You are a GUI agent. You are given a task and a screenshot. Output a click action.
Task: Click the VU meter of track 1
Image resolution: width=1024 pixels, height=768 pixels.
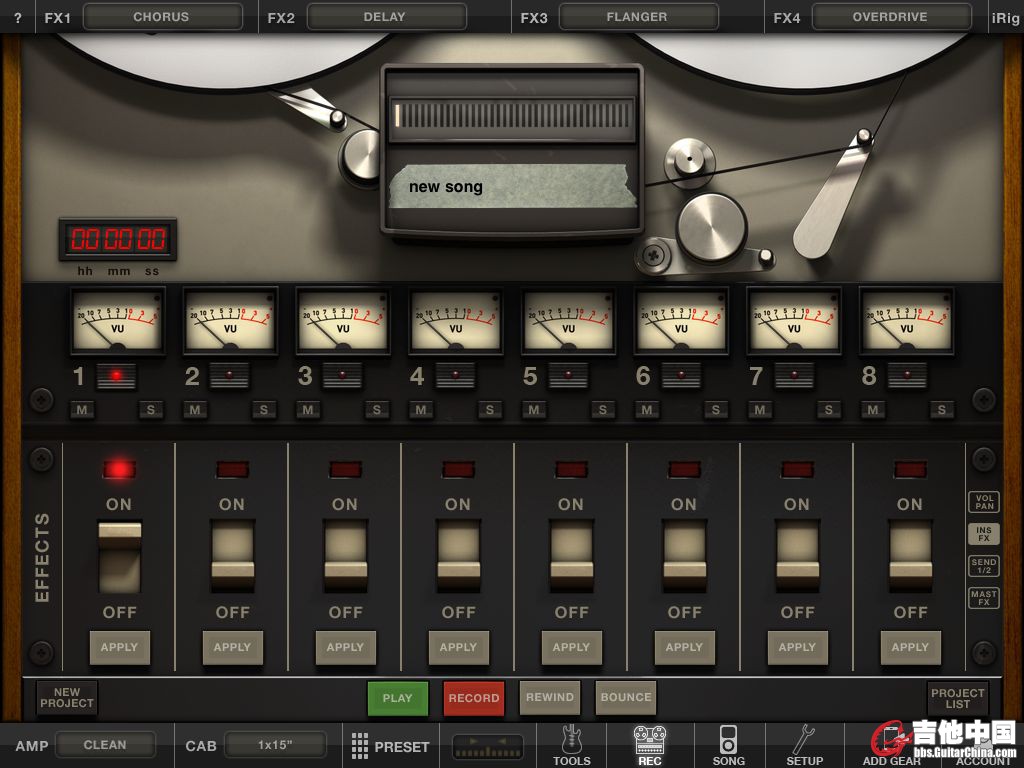118,321
